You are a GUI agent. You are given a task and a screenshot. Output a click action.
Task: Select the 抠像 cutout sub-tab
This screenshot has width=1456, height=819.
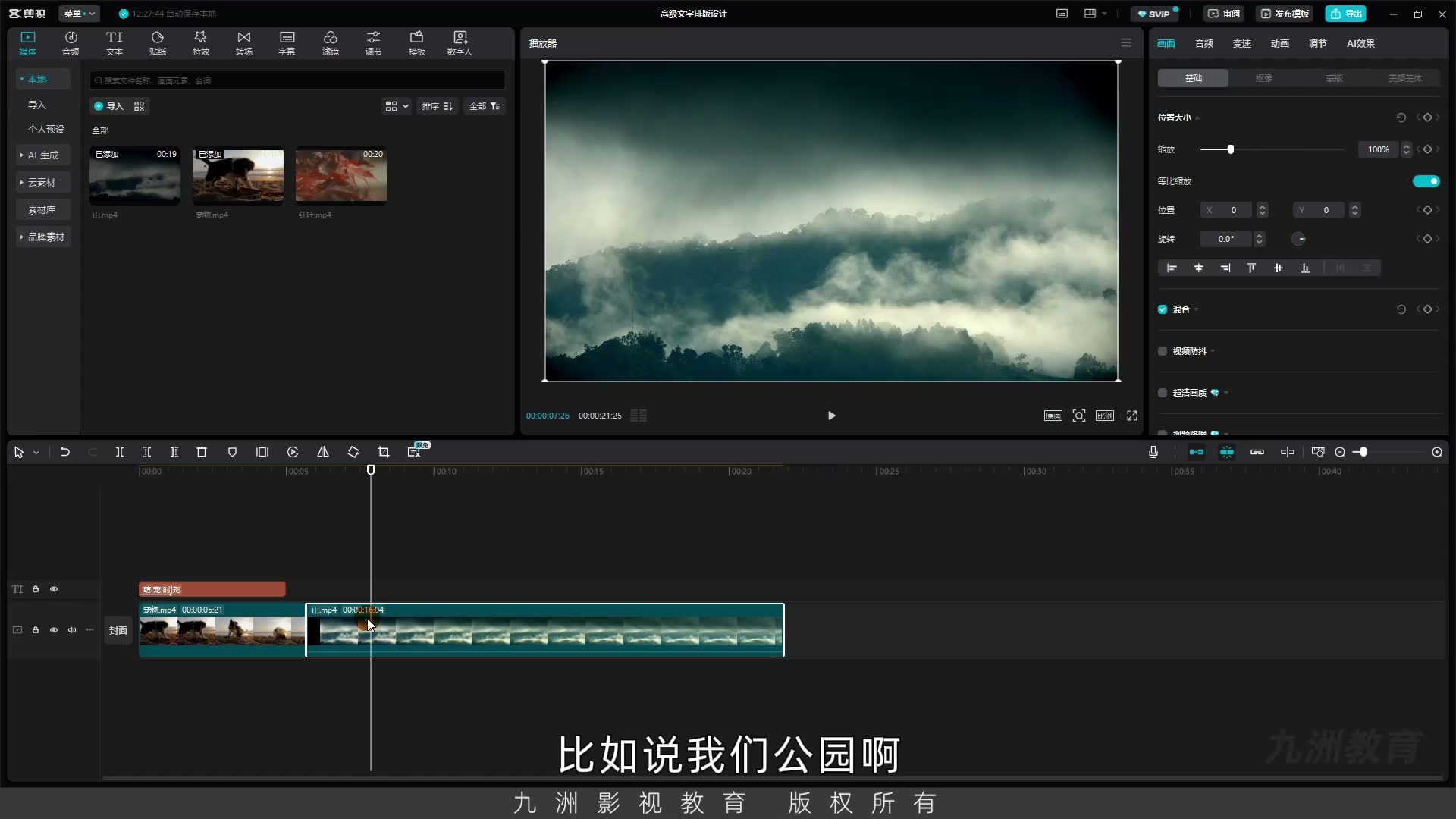tap(1263, 78)
